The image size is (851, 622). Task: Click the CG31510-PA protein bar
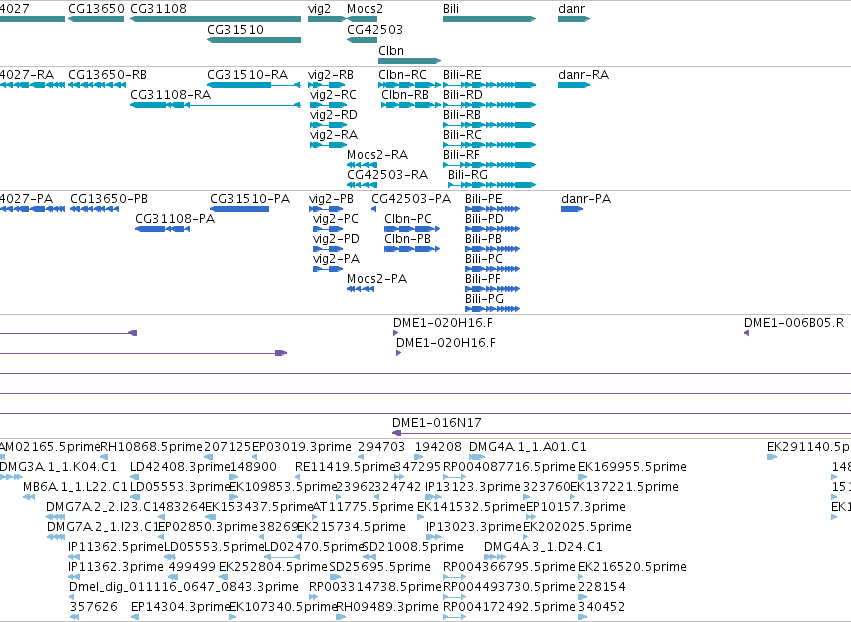[x=239, y=209]
